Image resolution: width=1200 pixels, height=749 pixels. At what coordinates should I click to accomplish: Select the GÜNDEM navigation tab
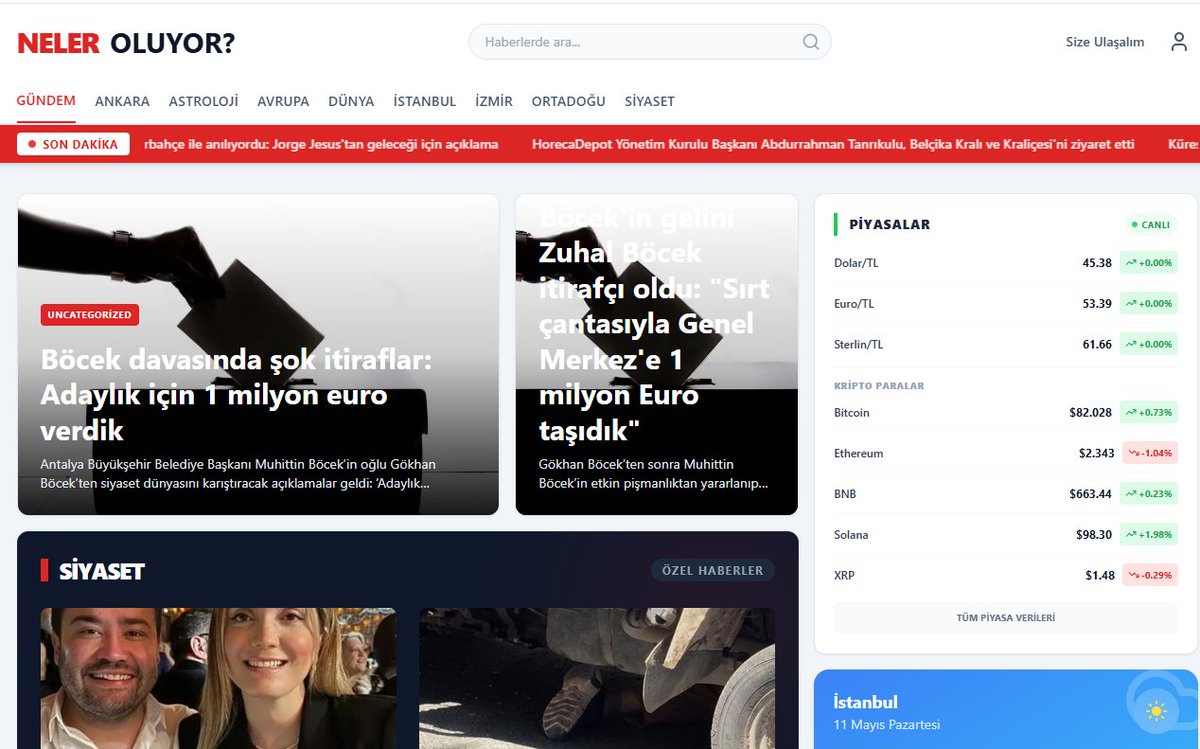pos(46,101)
